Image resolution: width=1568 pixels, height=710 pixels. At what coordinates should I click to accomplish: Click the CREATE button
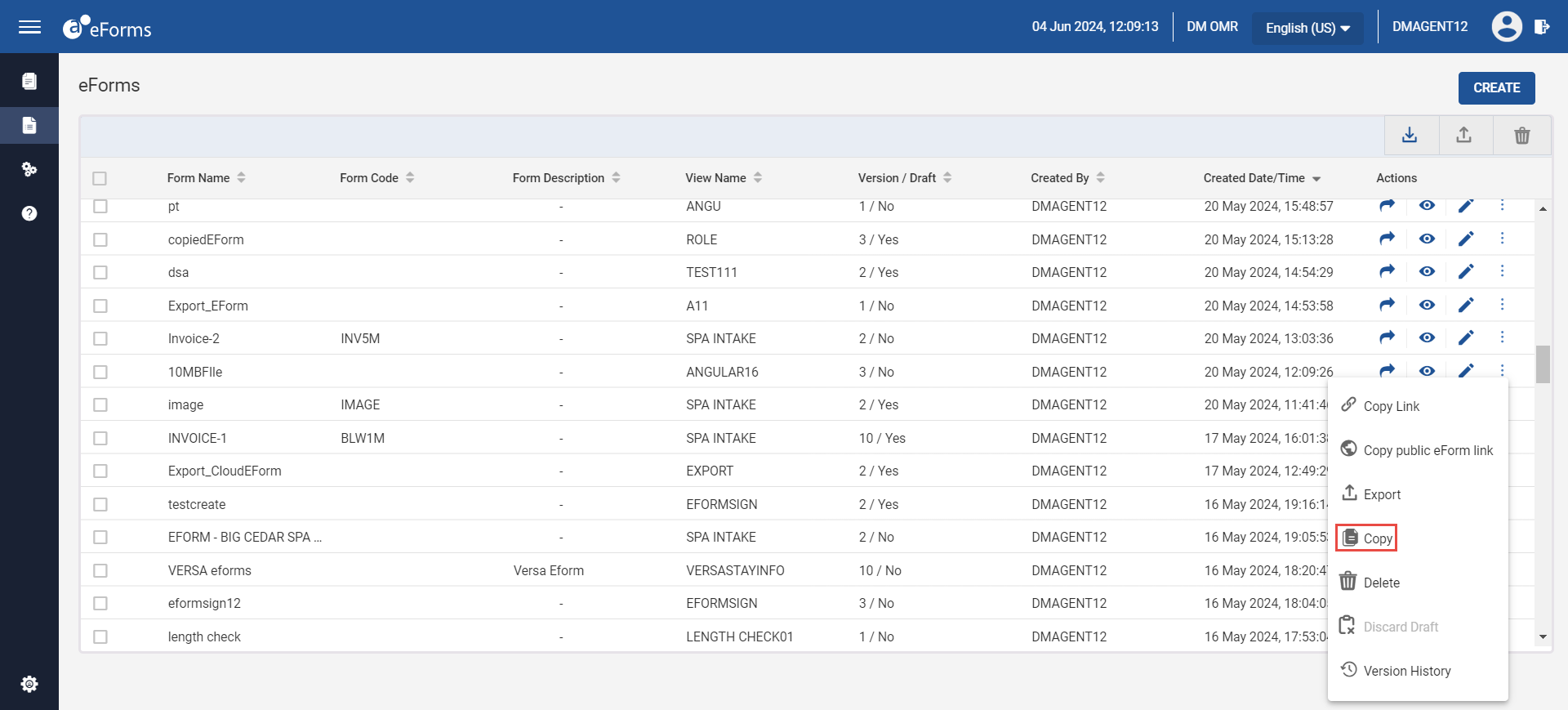(1496, 87)
